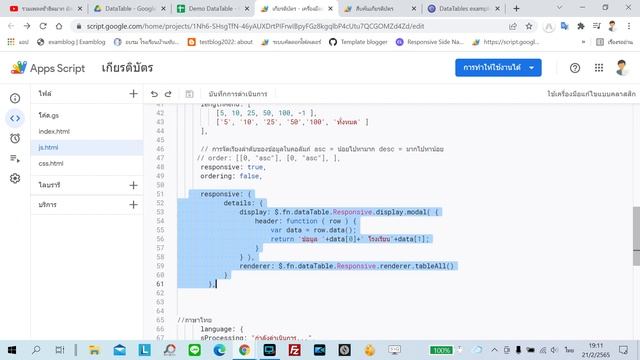640x360 pixels.
Task: Add a service with plus icon
Action: click(x=133, y=205)
